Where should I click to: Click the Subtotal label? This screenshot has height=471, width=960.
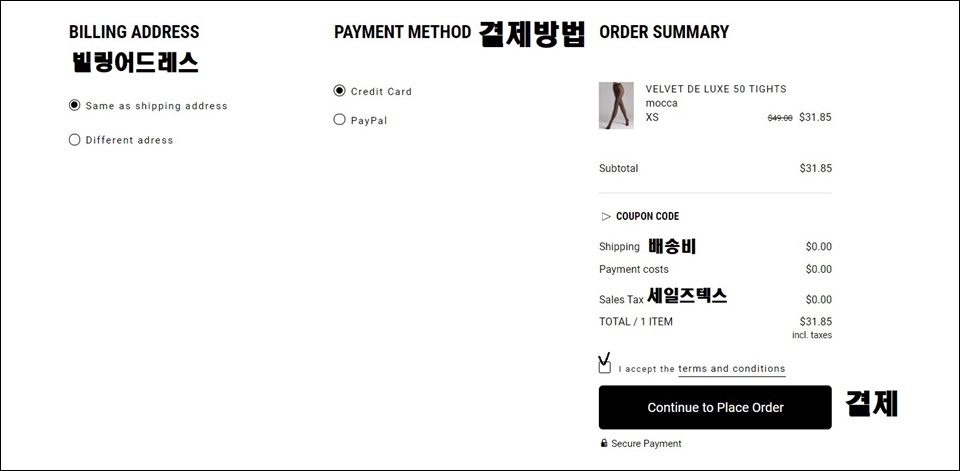(x=618, y=168)
